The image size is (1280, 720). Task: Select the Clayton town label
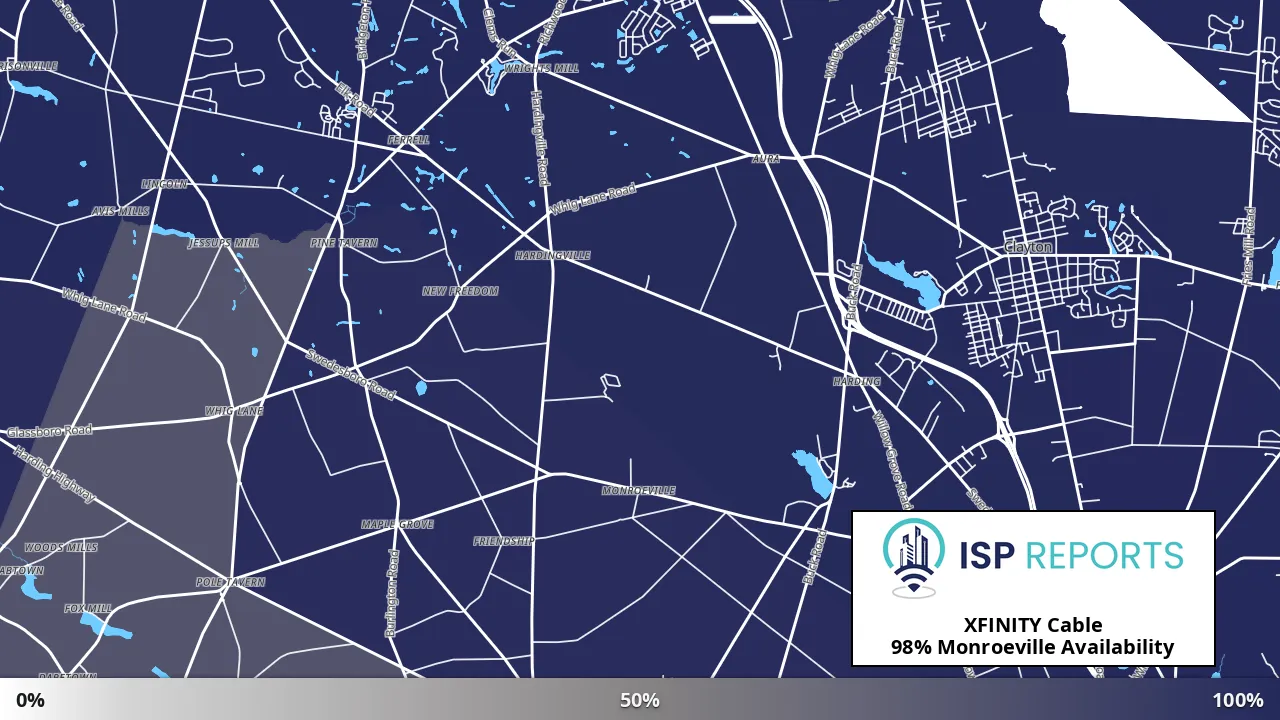click(1028, 247)
